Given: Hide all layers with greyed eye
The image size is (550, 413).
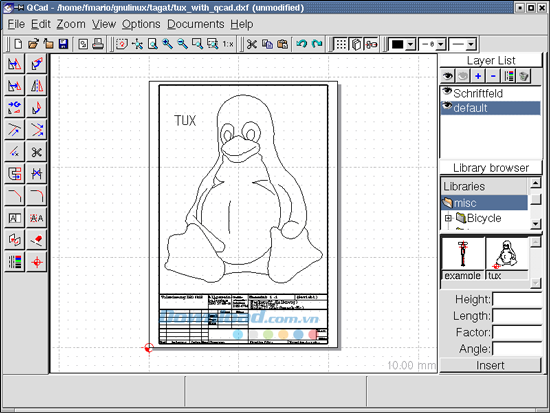Looking at the screenshot, I should [x=463, y=76].
